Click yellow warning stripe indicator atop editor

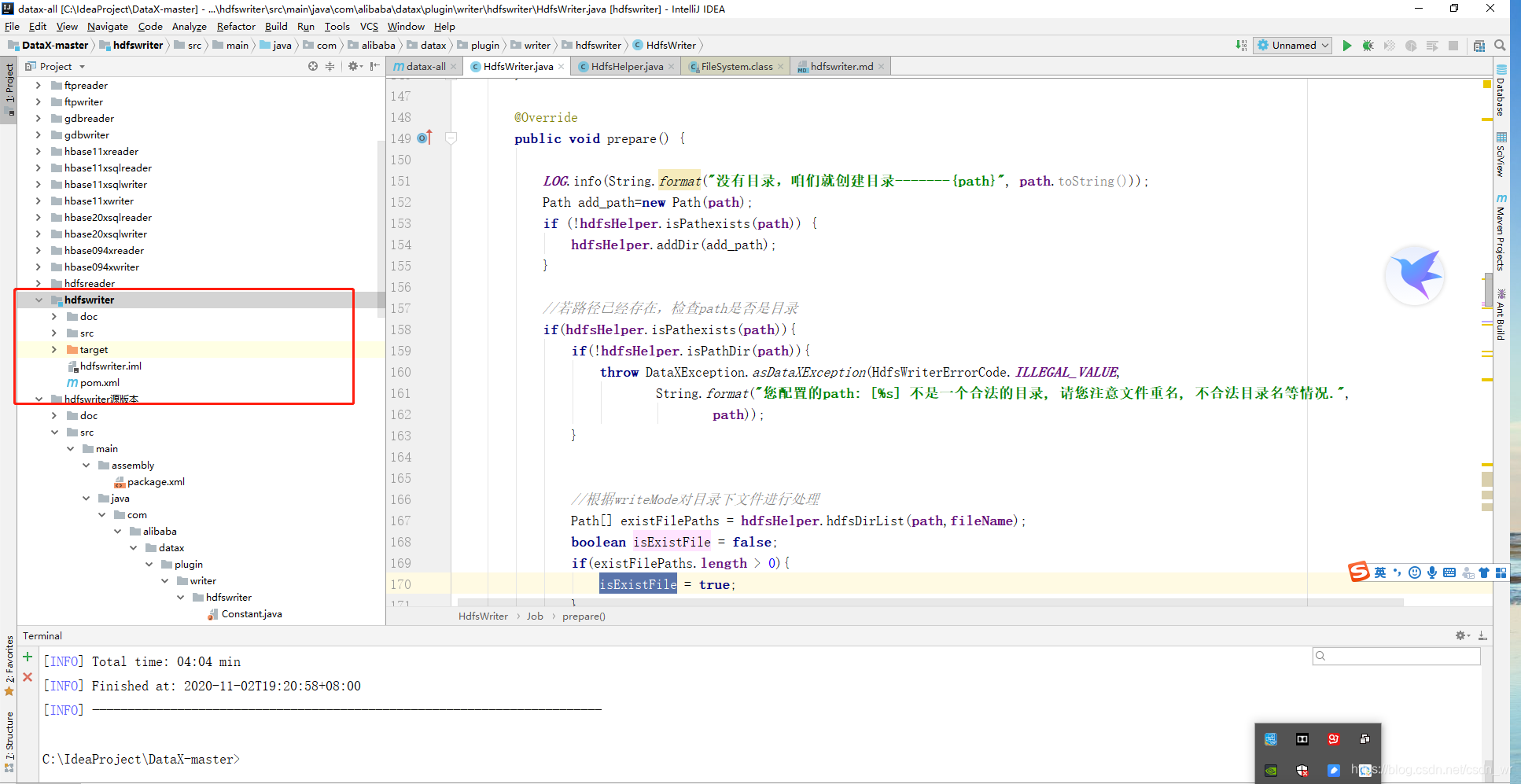[1486, 83]
